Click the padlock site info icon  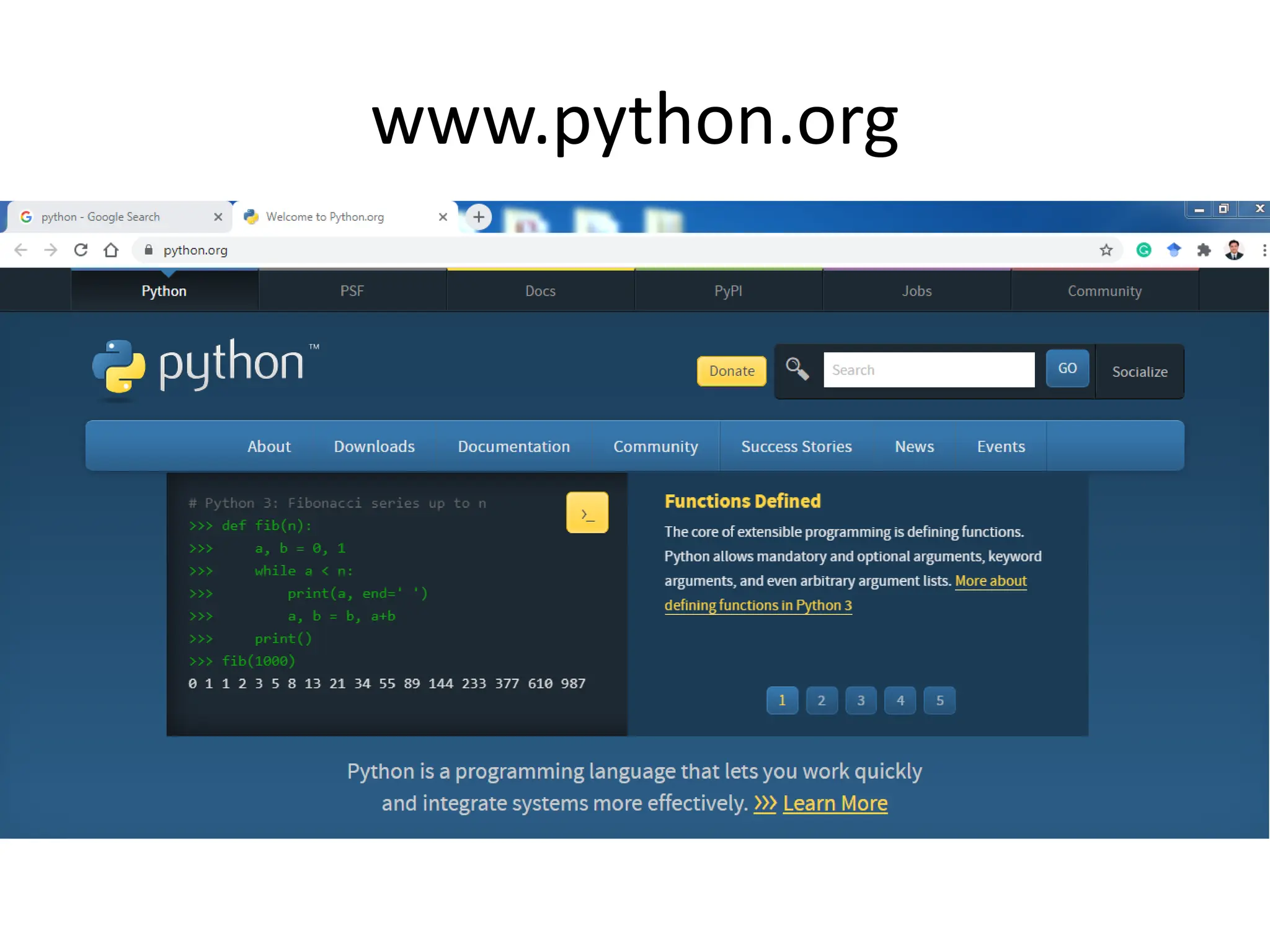148,250
